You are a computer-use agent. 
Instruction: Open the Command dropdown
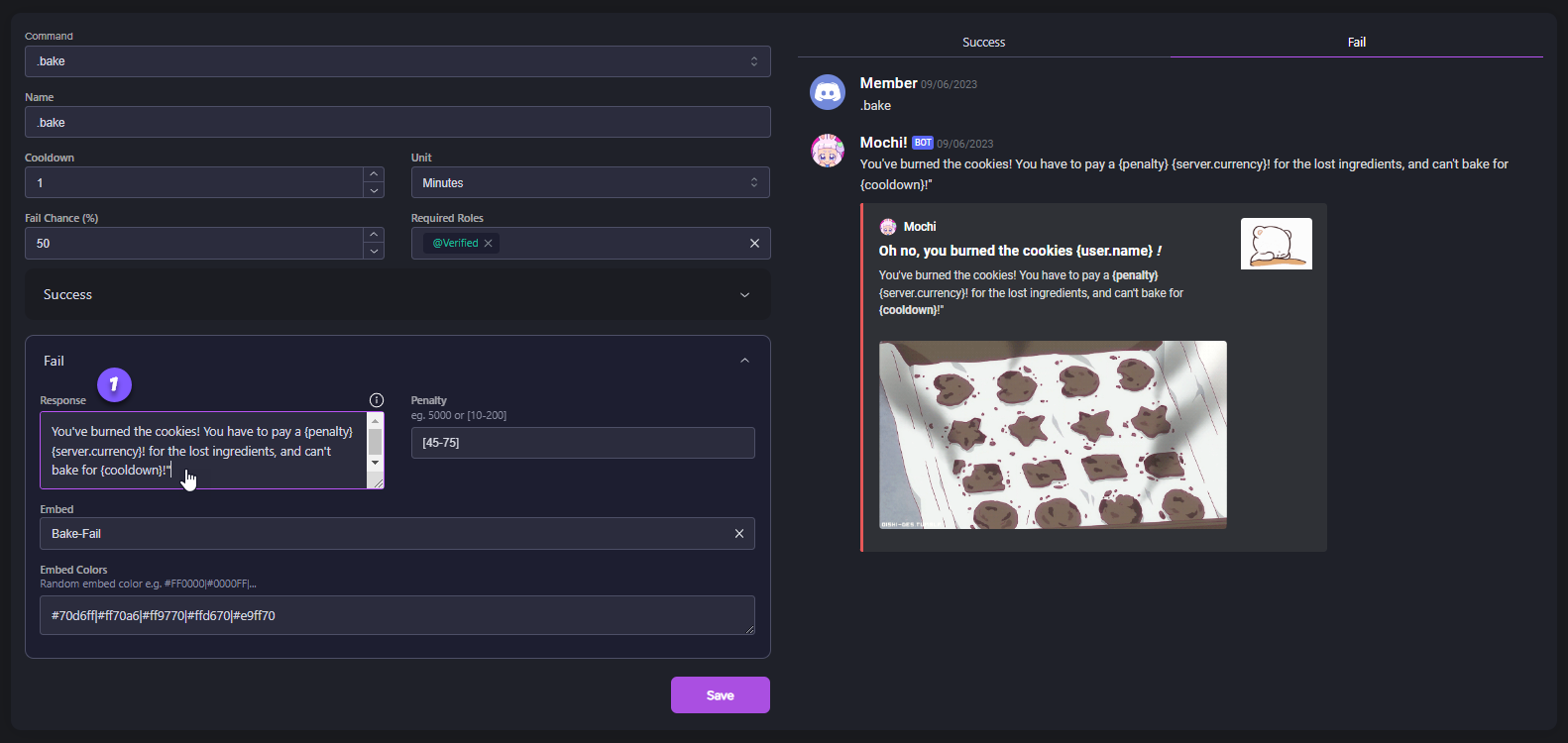click(396, 61)
